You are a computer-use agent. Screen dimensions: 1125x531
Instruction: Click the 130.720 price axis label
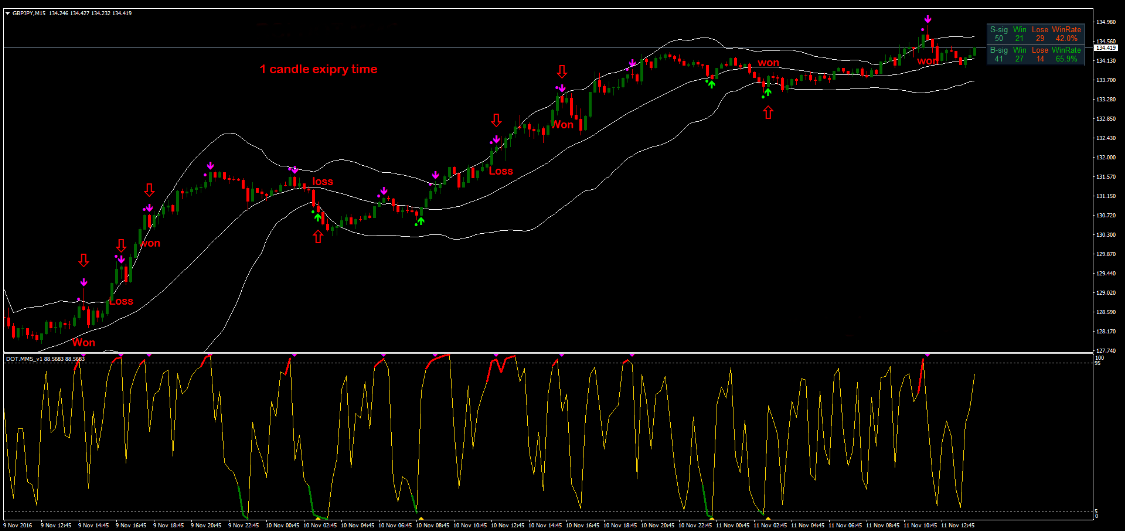point(1106,215)
